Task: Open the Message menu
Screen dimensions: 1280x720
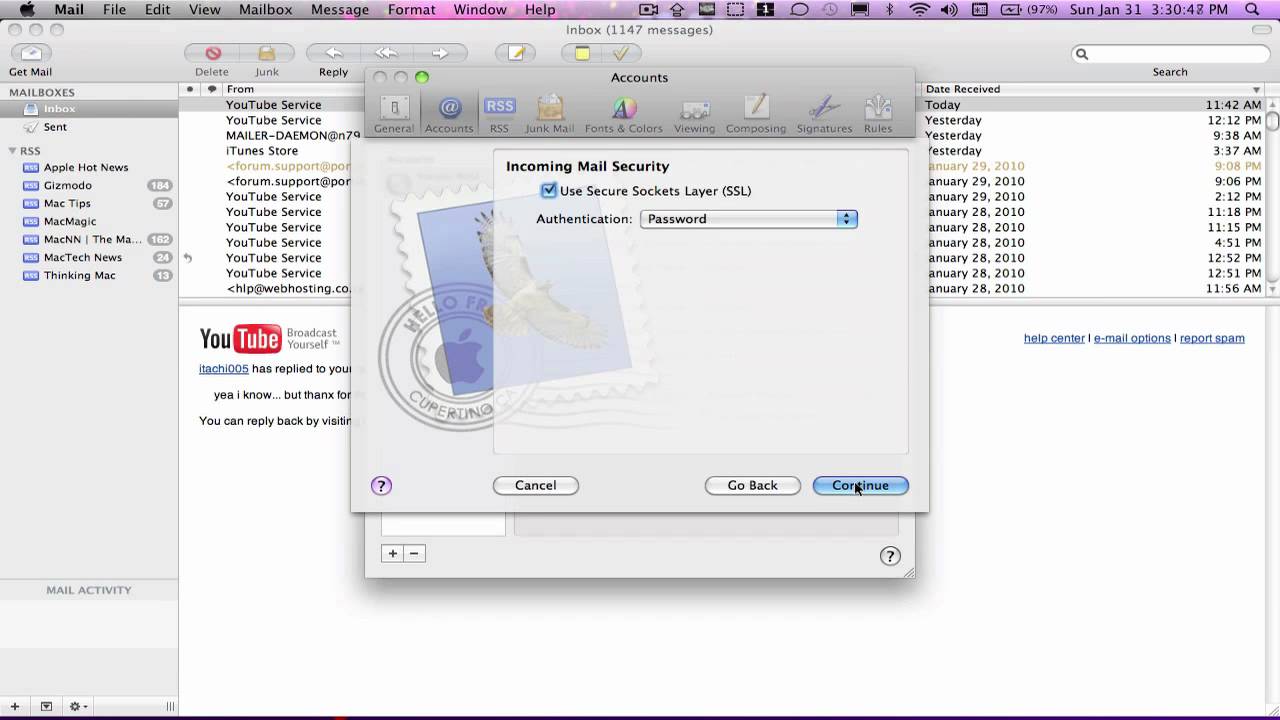Action: pos(340,10)
